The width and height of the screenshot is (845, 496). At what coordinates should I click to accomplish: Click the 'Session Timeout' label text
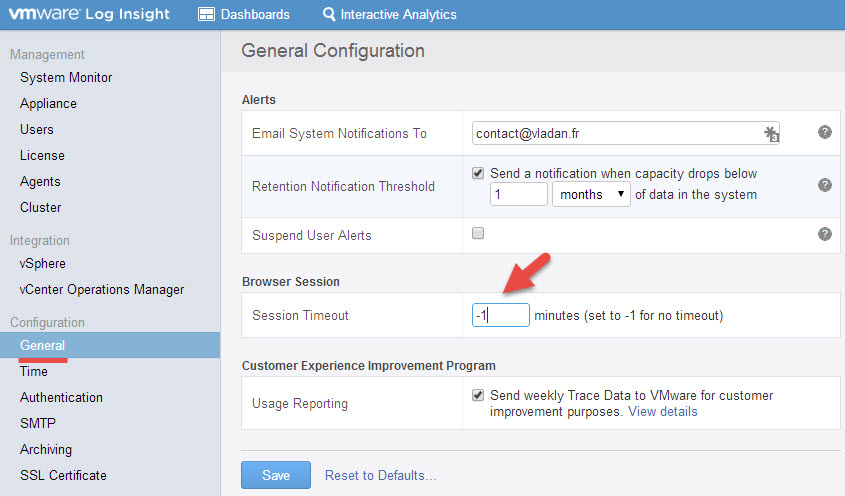300,315
